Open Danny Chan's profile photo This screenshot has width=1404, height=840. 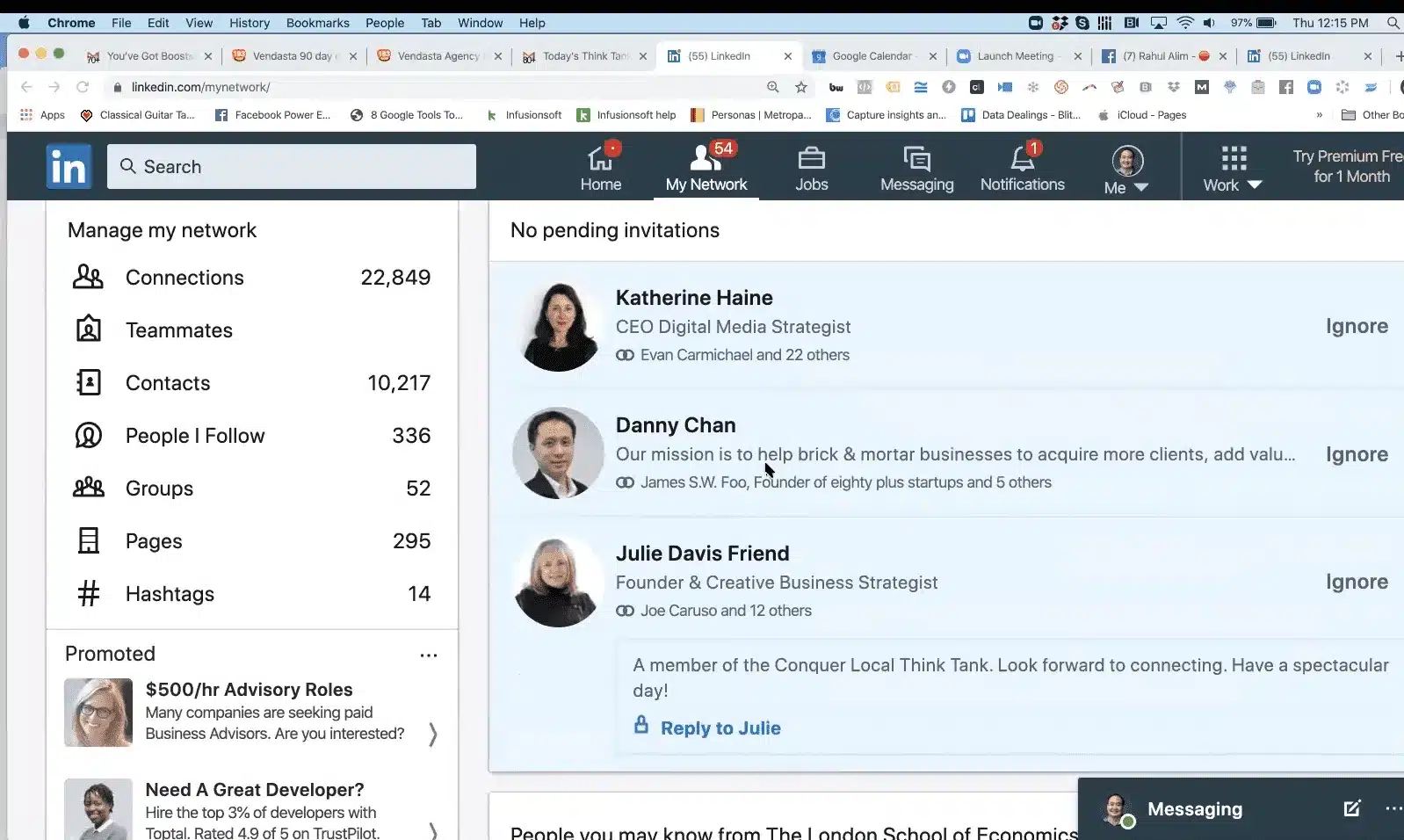point(558,453)
